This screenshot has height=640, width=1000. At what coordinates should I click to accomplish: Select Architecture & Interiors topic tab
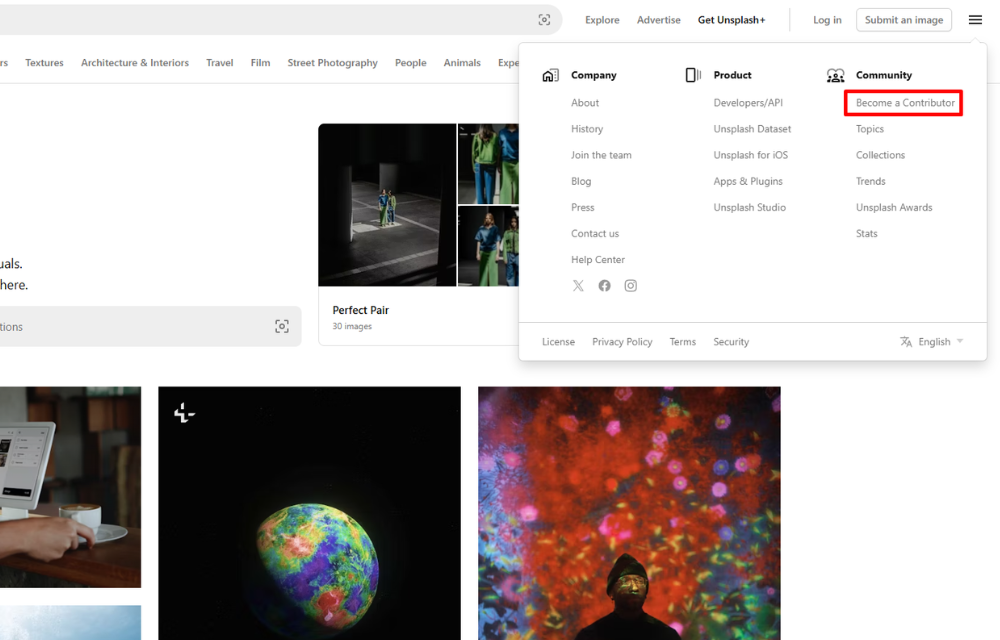(135, 62)
